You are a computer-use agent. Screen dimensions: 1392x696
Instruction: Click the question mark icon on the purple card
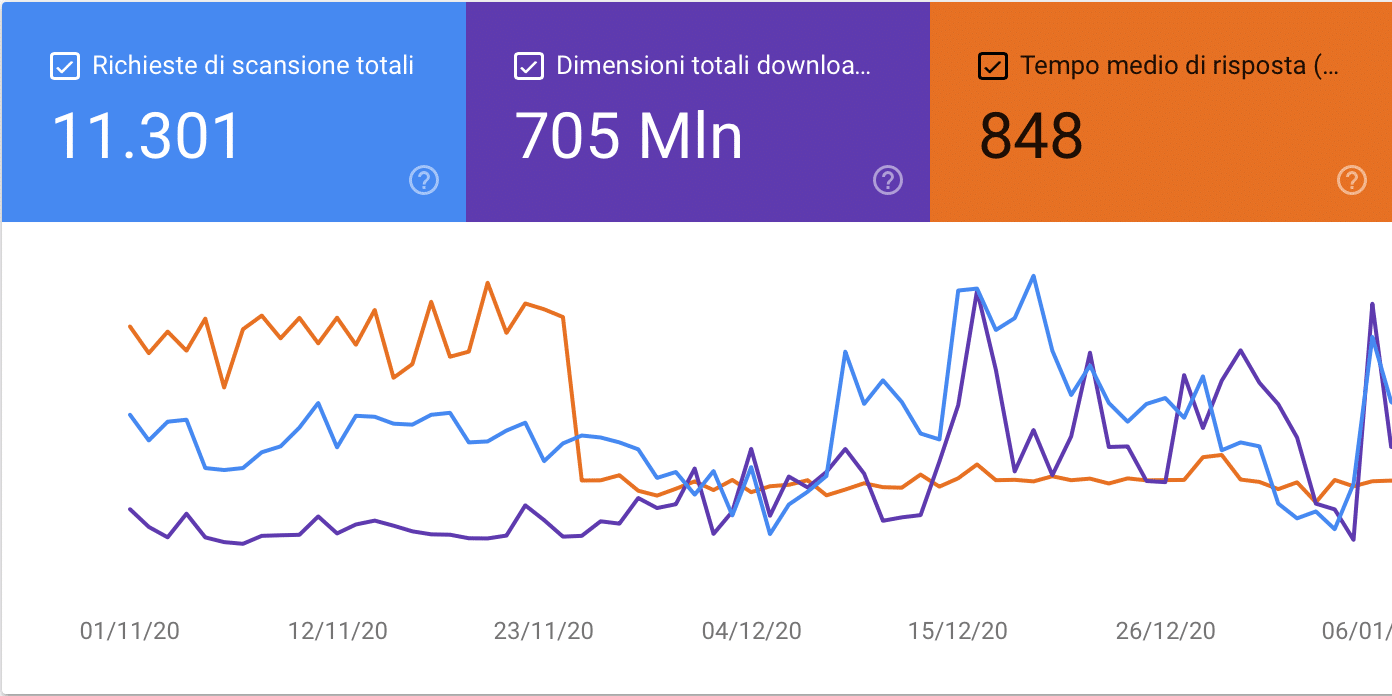pos(888,181)
